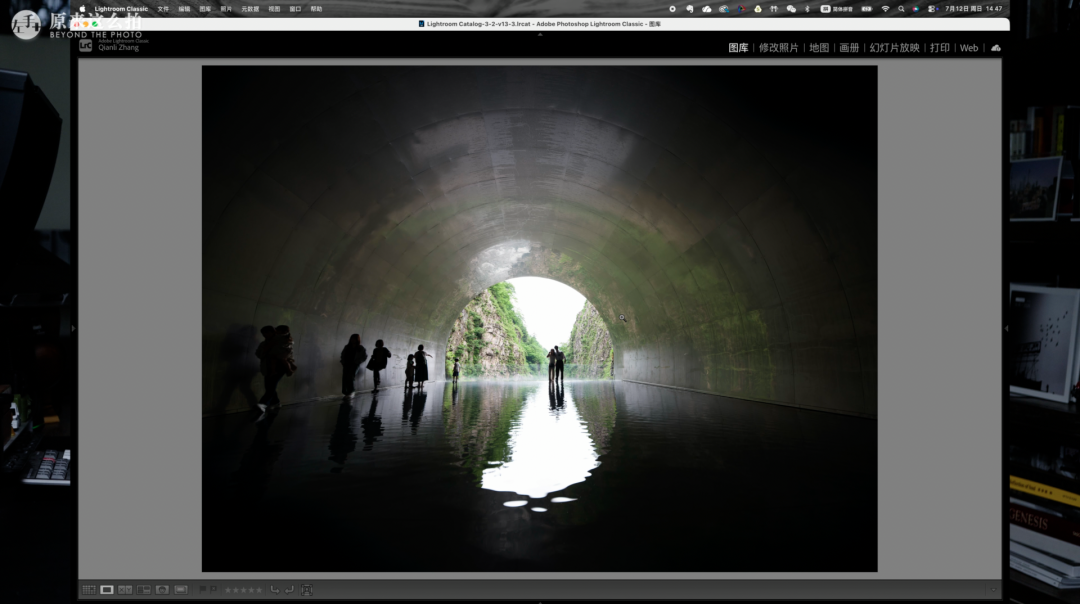The width and height of the screenshot is (1080, 604).
Task: Click the Draw Face Region tool
Action: (307, 590)
